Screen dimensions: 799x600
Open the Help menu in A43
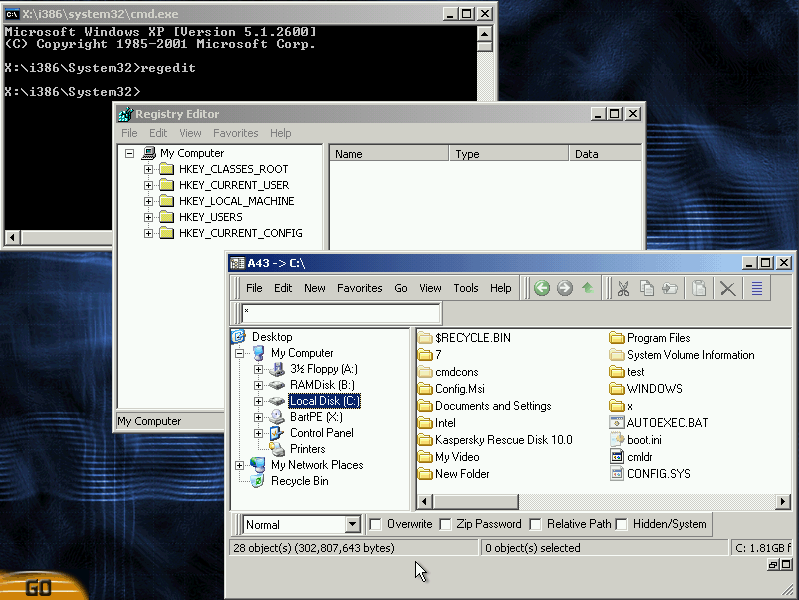500,288
